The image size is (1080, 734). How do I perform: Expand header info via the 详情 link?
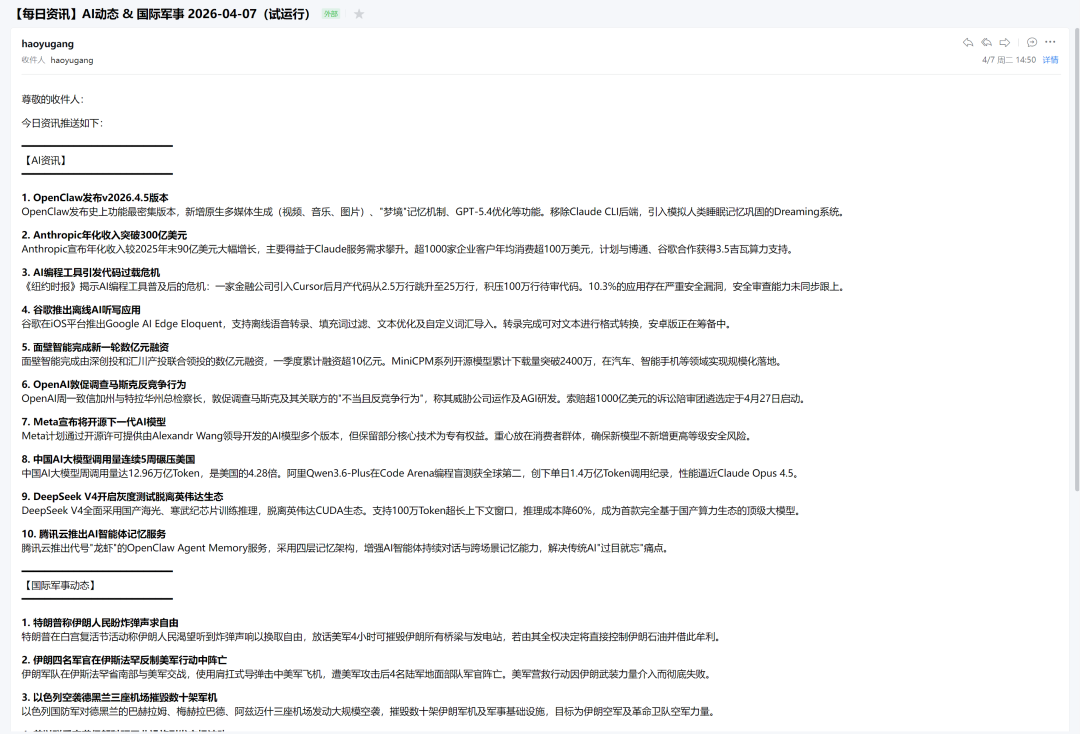[x=1050, y=60]
